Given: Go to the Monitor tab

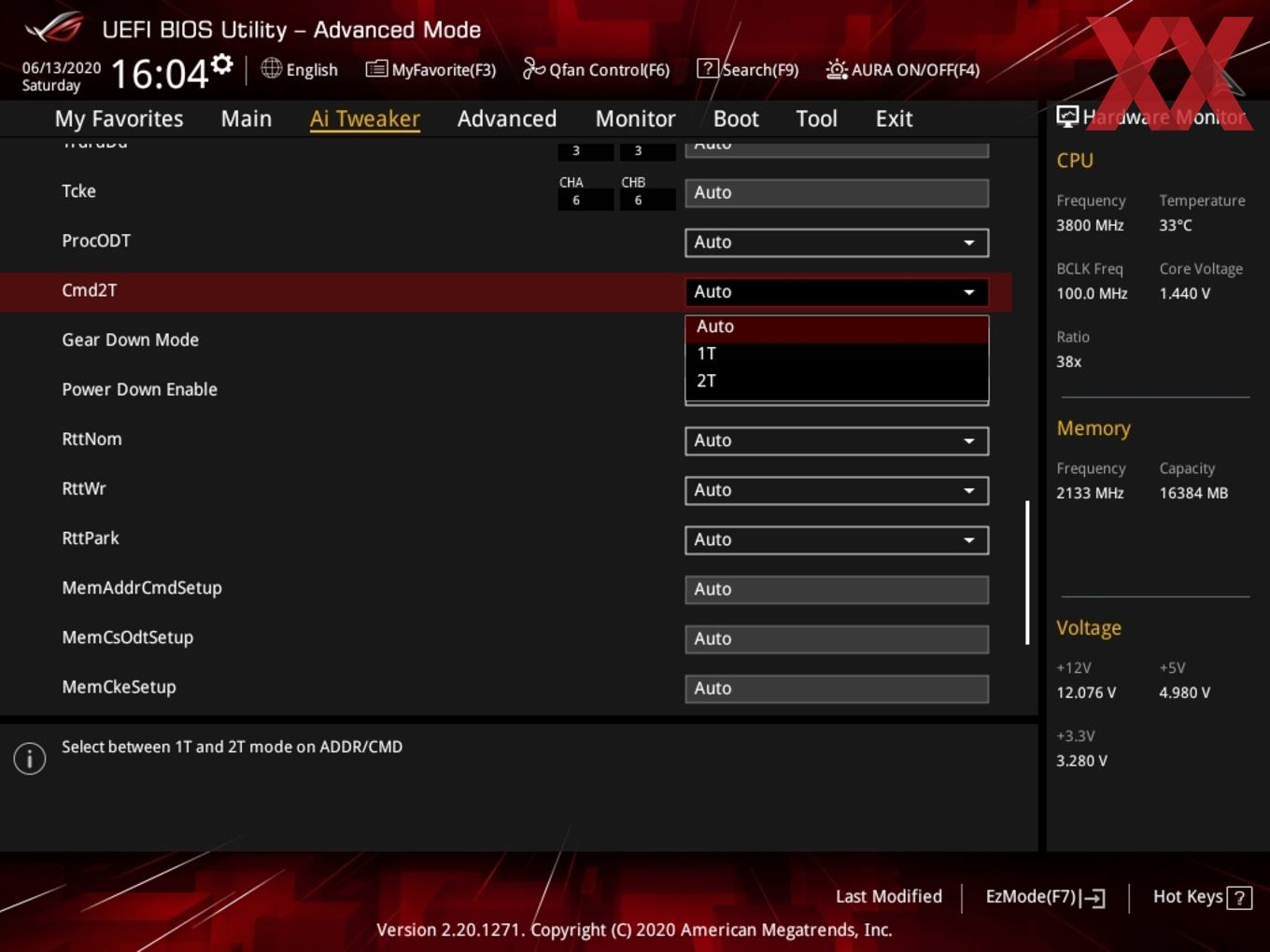Looking at the screenshot, I should pyautogui.click(x=635, y=119).
